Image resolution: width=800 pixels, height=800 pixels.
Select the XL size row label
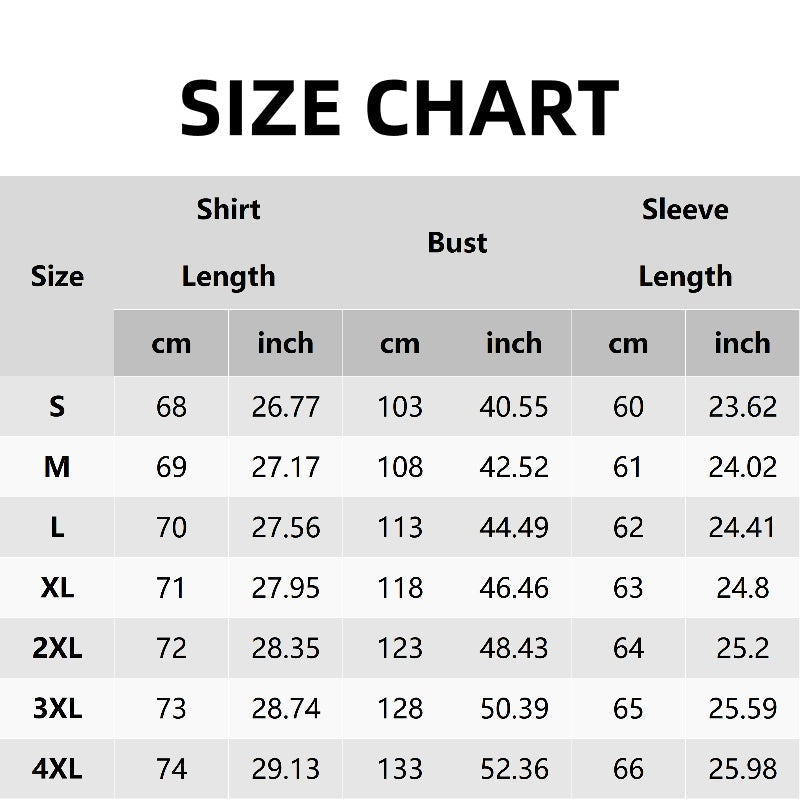coord(57,588)
